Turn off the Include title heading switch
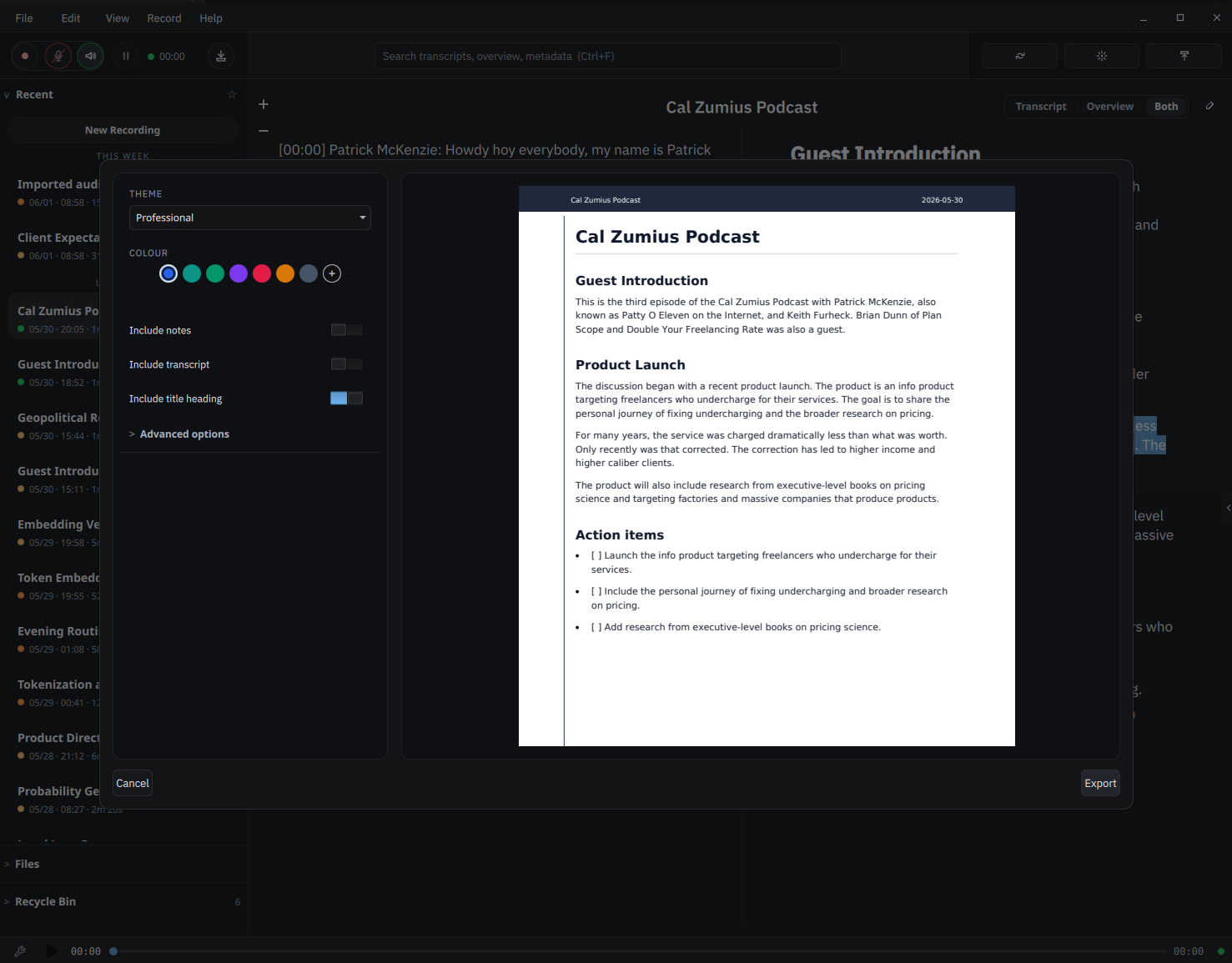Image resolution: width=1232 pixels, height=963 pixels. pos(346,399)
